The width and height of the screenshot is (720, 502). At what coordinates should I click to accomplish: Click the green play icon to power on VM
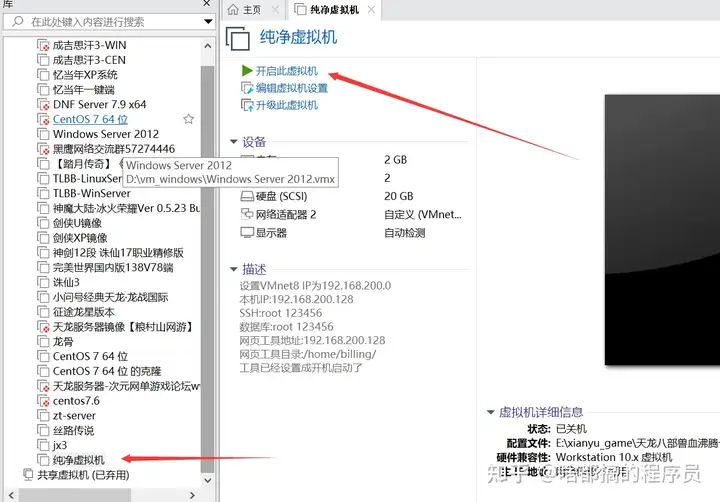[247, 70]
